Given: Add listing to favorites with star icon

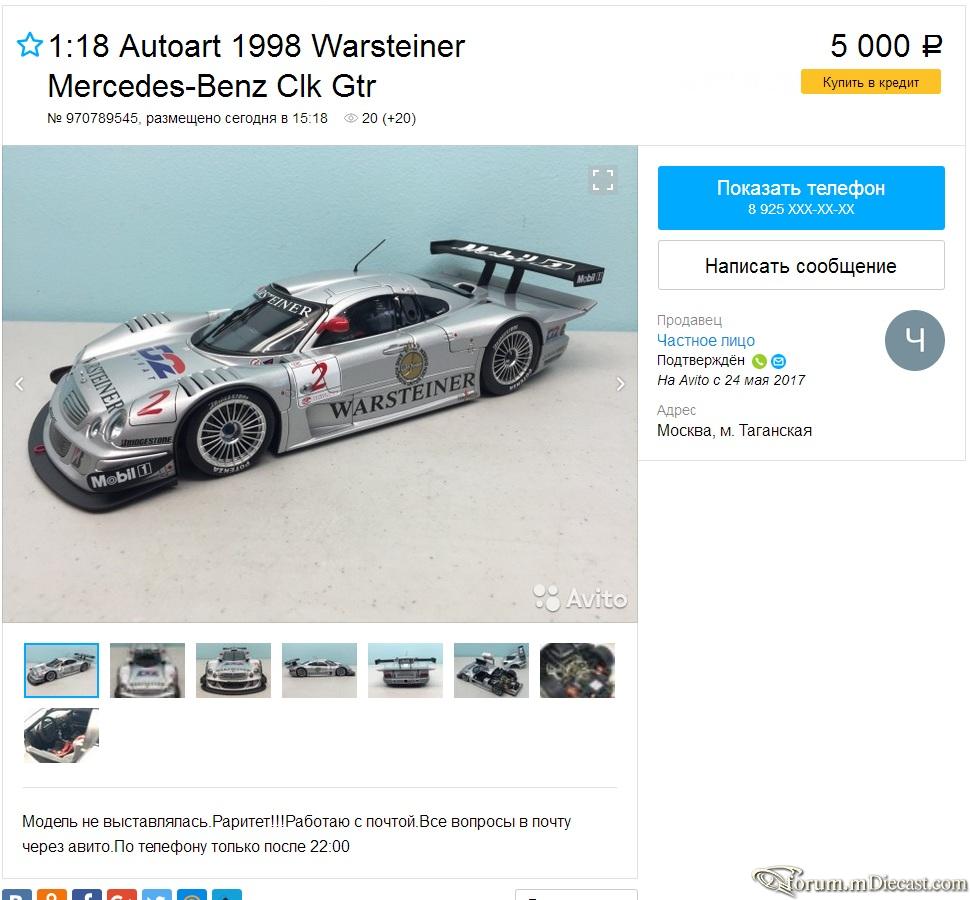Looking at the screenshot, I should click(29, 45).
